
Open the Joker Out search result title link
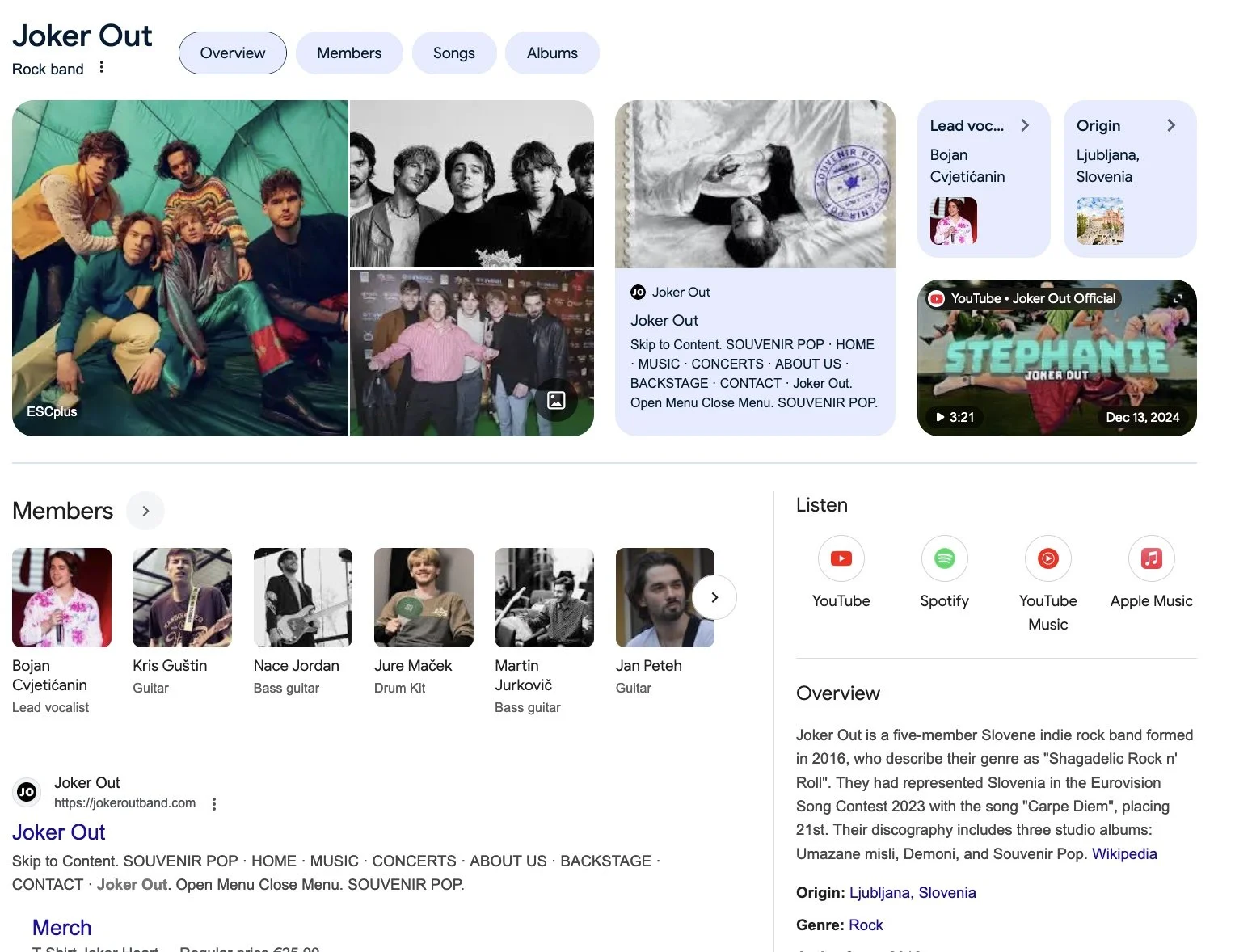pyautogui.click(x=59, y=832)
